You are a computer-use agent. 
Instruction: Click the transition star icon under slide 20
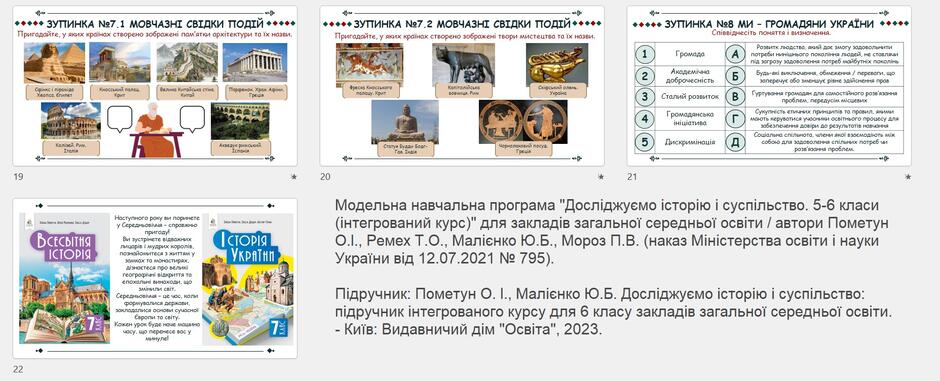point(601,177)
